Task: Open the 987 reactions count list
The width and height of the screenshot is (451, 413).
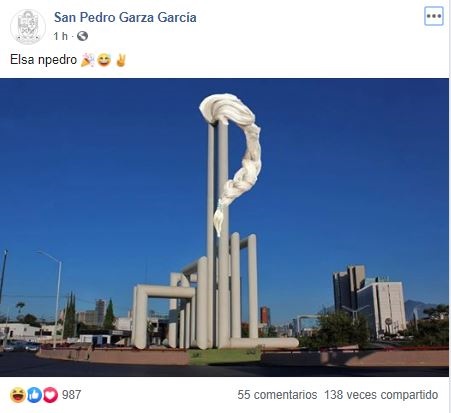Action: [x=71, y=395]
